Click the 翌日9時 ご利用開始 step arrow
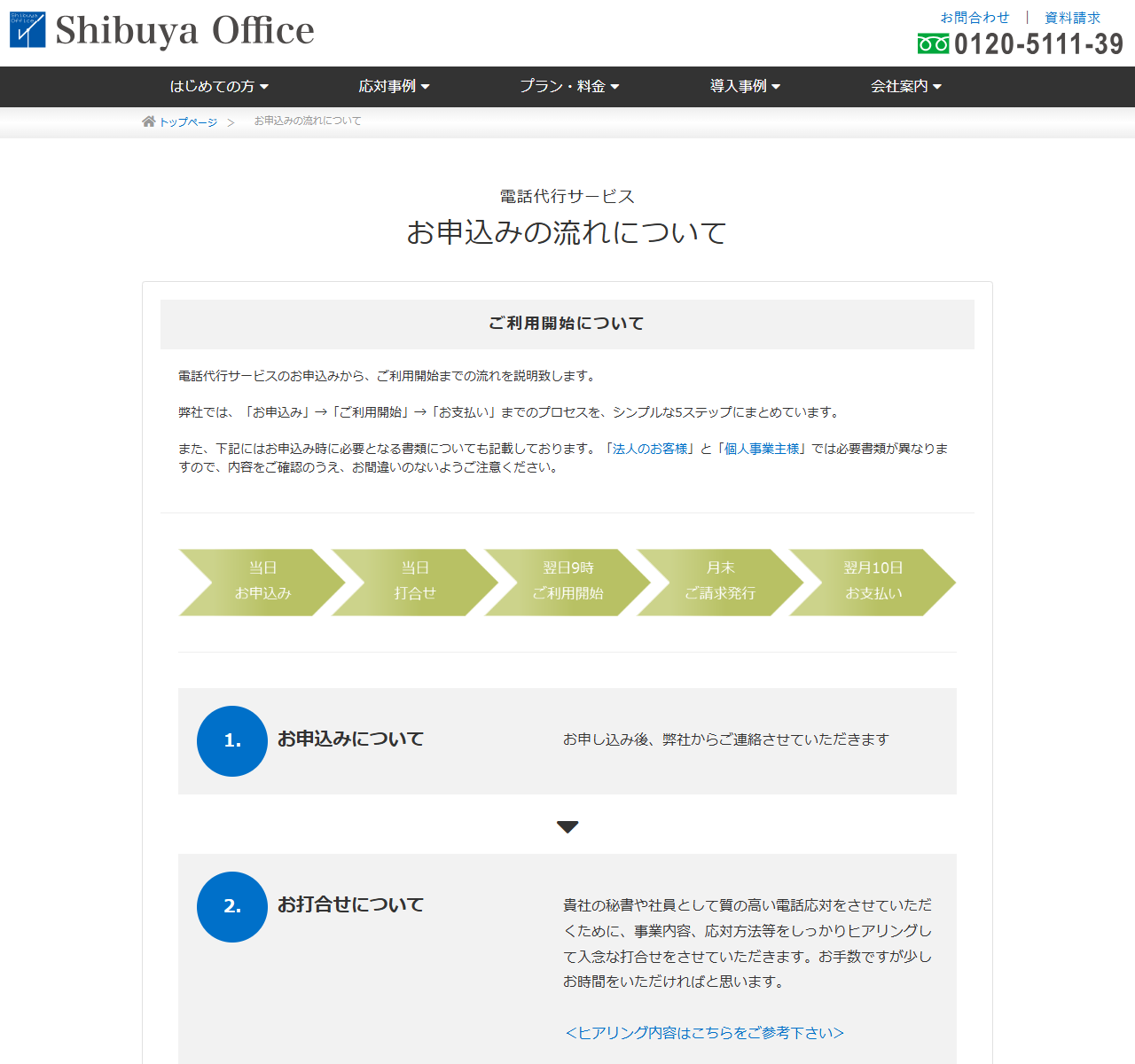Image resolution: width=1135 pixels, height=1064 pixels. coord(567,582)
